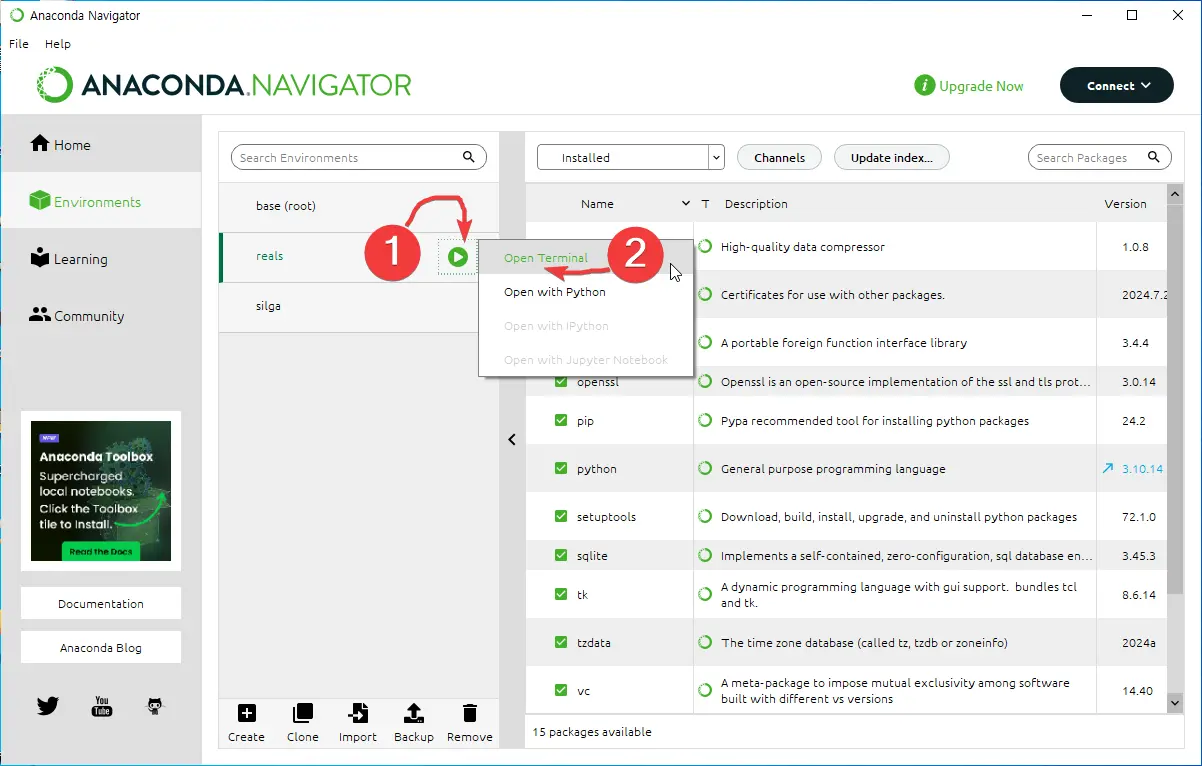Click the green play button for reals environment
Viewport: 1202px width, 766px height.
coord(458,257)
